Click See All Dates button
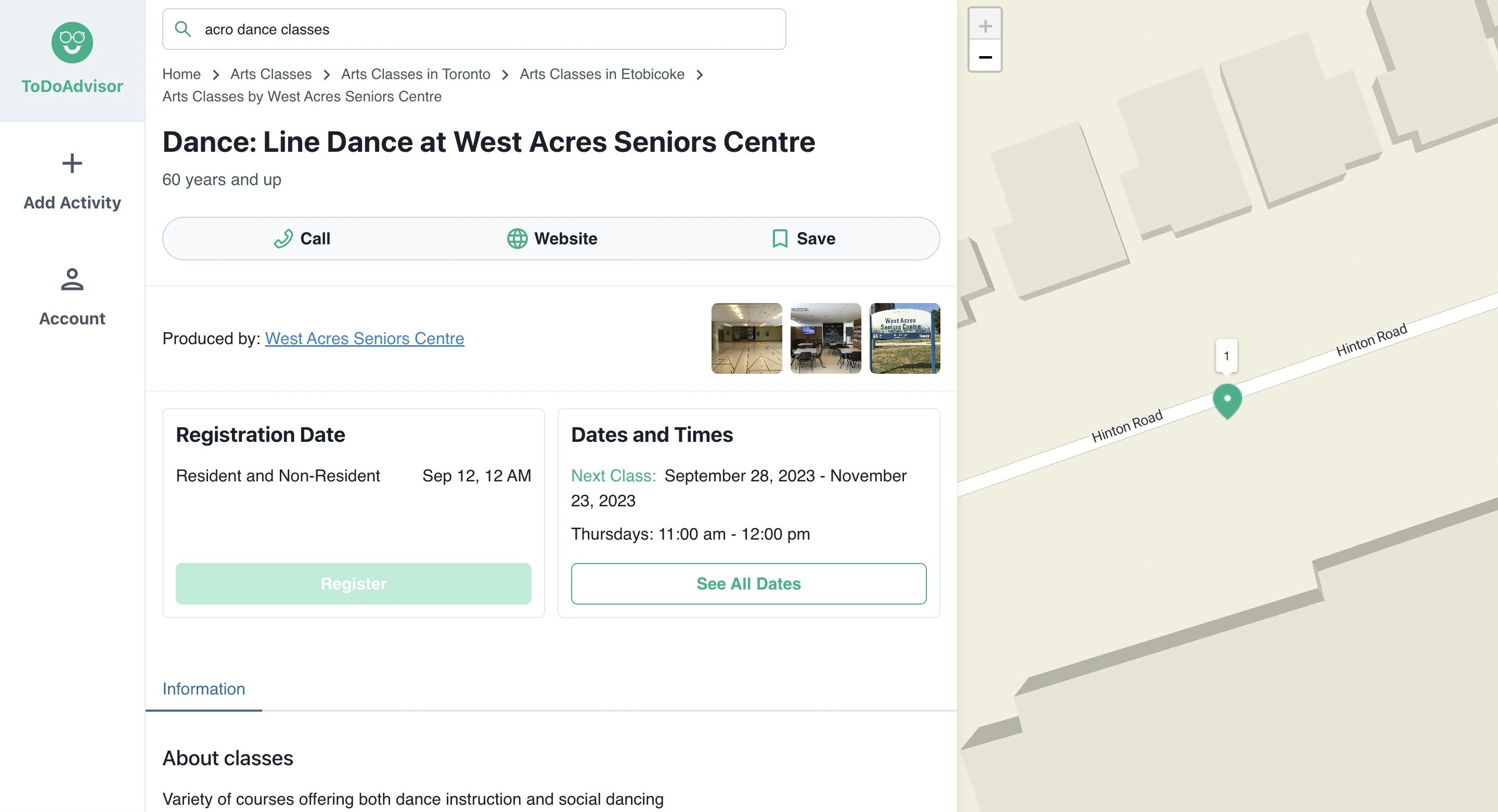The image size is (1498, 812). (x=748, y=584)
